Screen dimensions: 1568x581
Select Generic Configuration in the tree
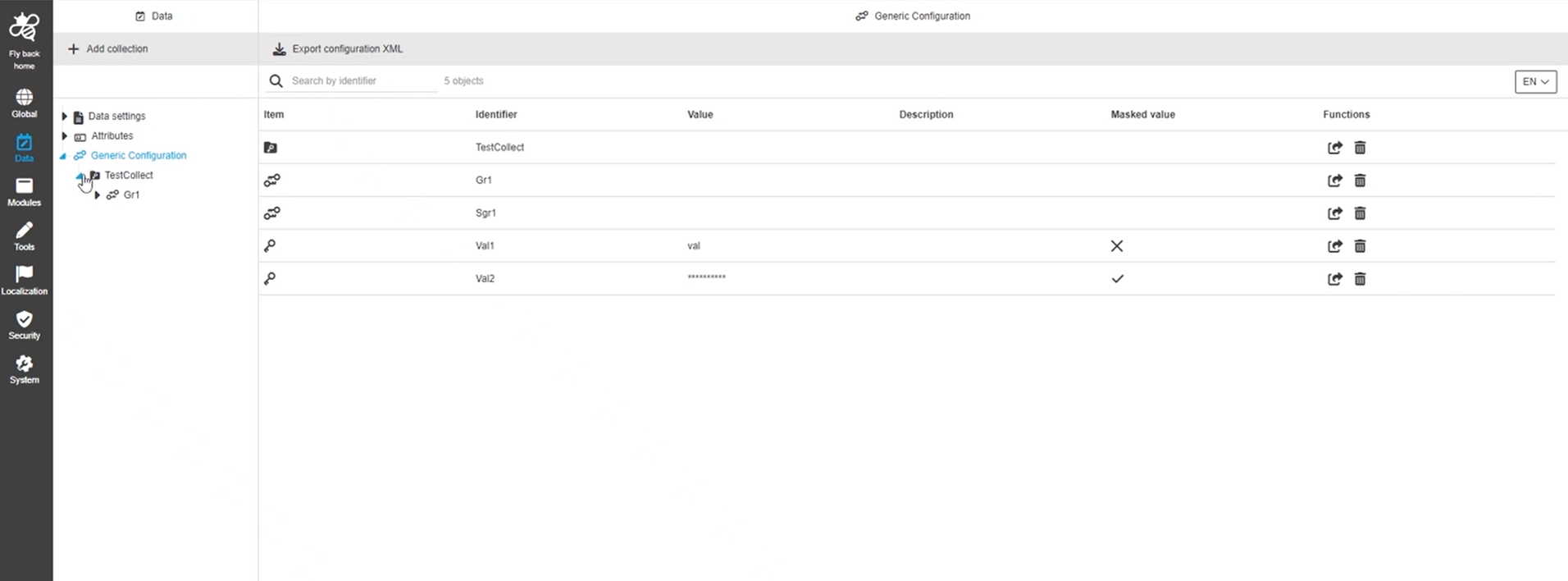[139, 156]
